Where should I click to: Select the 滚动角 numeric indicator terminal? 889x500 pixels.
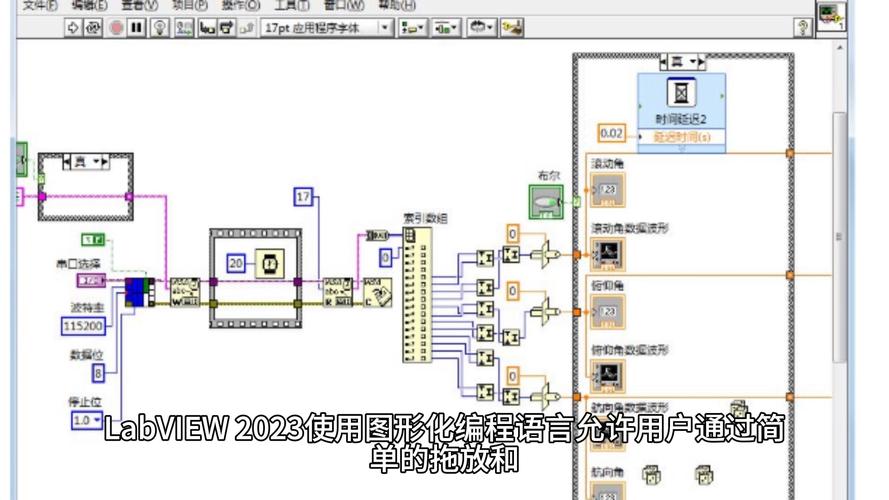(x=607, y=190)
